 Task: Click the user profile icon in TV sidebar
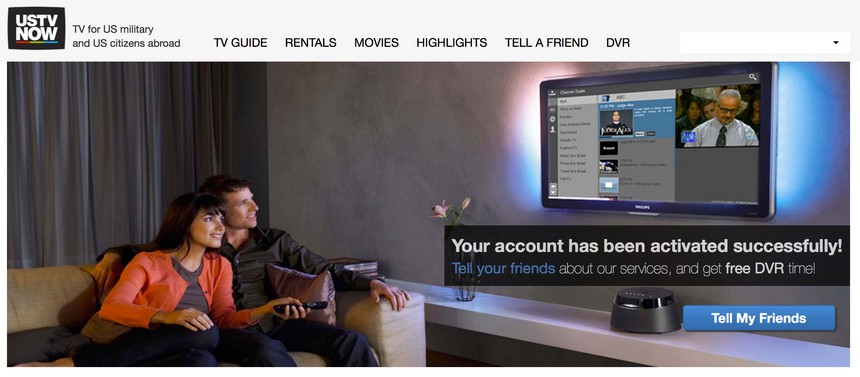pos(552,130)
